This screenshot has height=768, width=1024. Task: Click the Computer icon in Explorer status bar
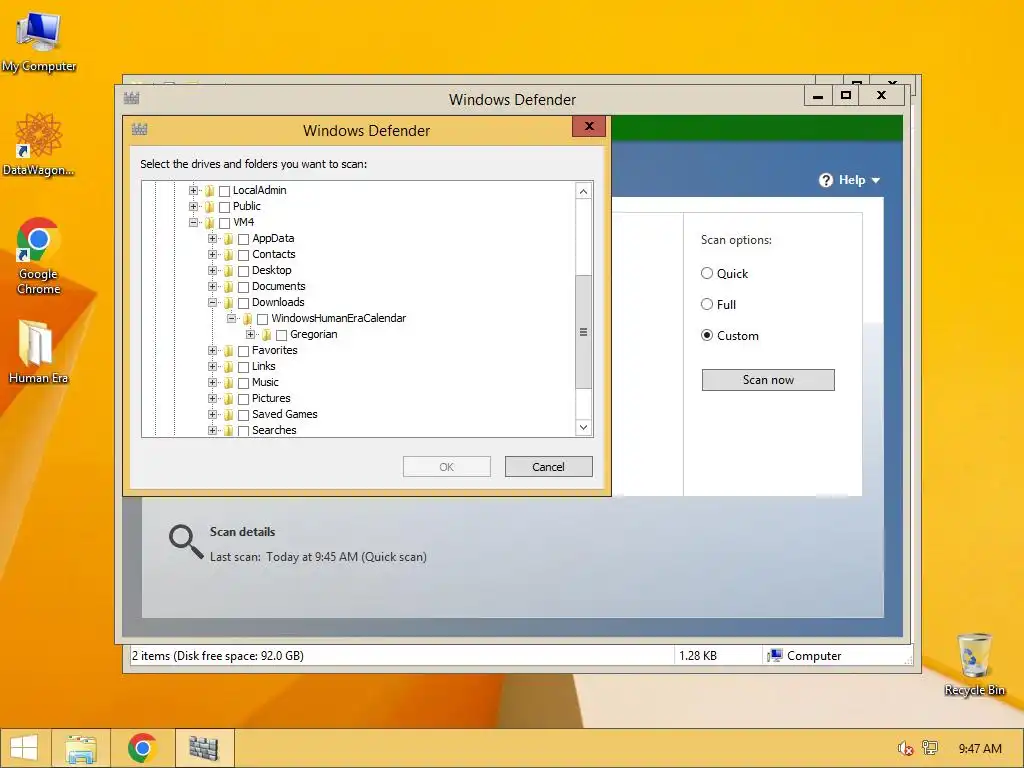pyautogui.click(x=775, y=656)
